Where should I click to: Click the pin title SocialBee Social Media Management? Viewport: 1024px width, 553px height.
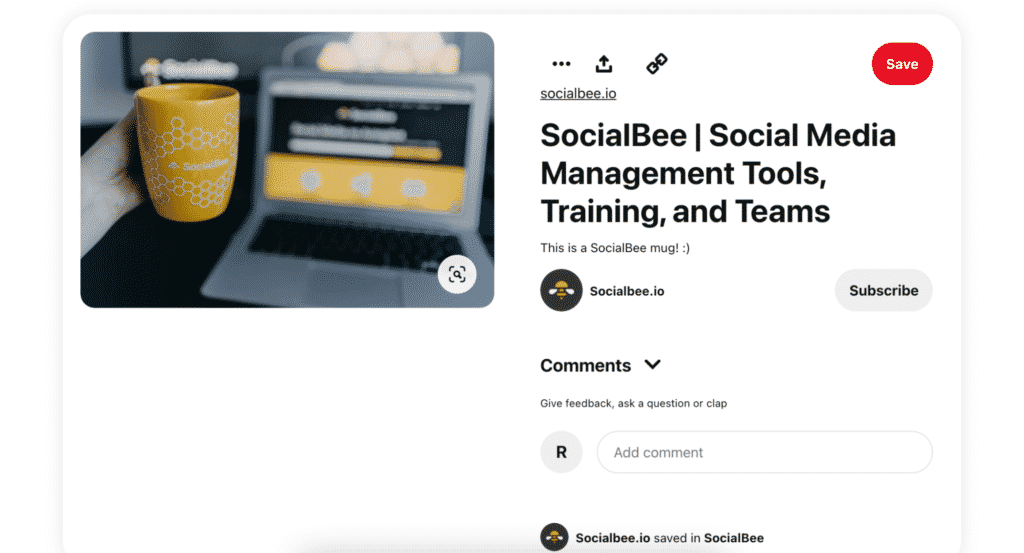[718, 173]
